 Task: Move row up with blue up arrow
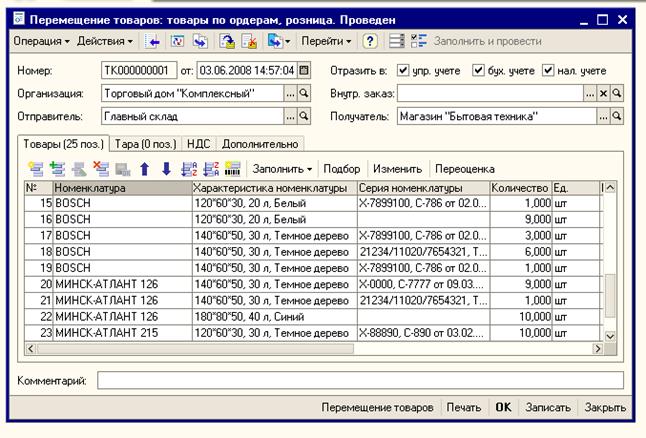(x=145, y=169)
